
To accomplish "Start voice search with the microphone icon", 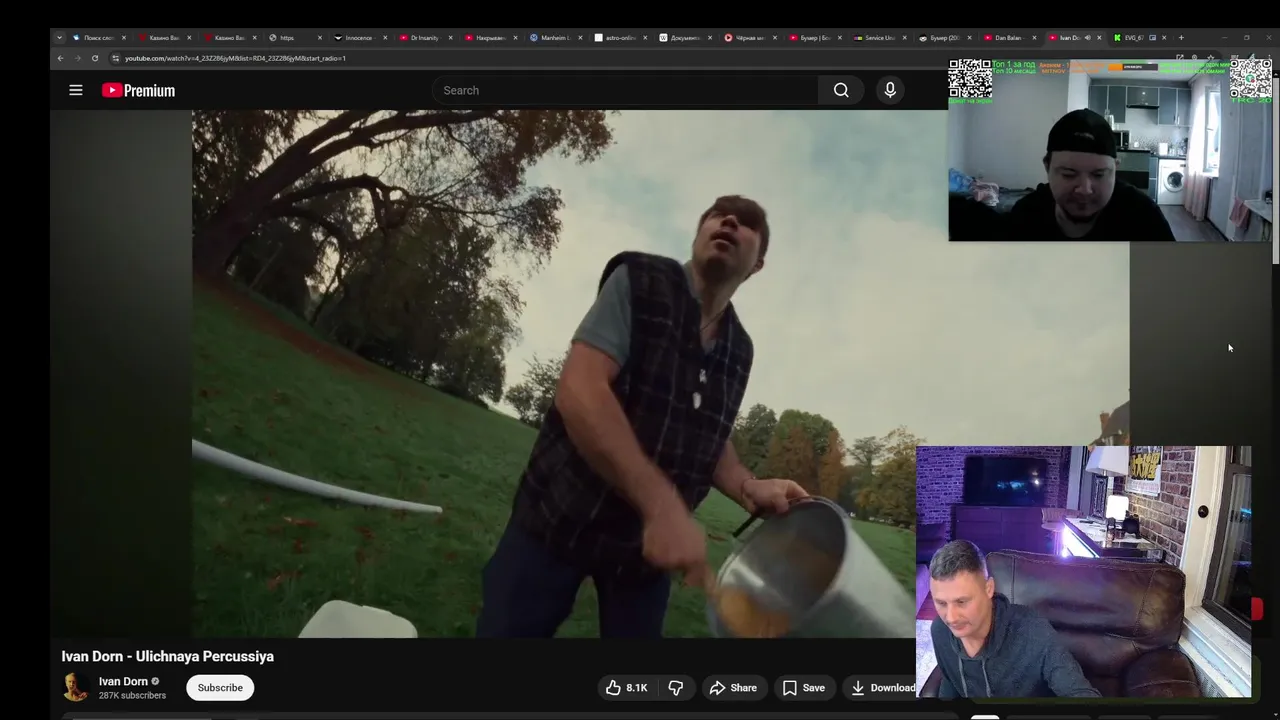I will (x=890, y=90).
